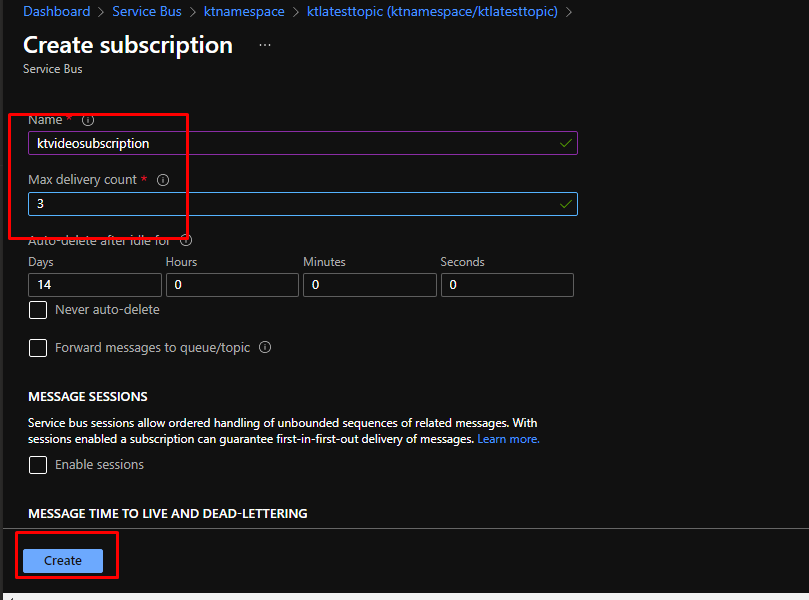Screen dimensions: 809x600
Task: Open the ellipsis menu next to Create subscription
Action: [264, 46]
